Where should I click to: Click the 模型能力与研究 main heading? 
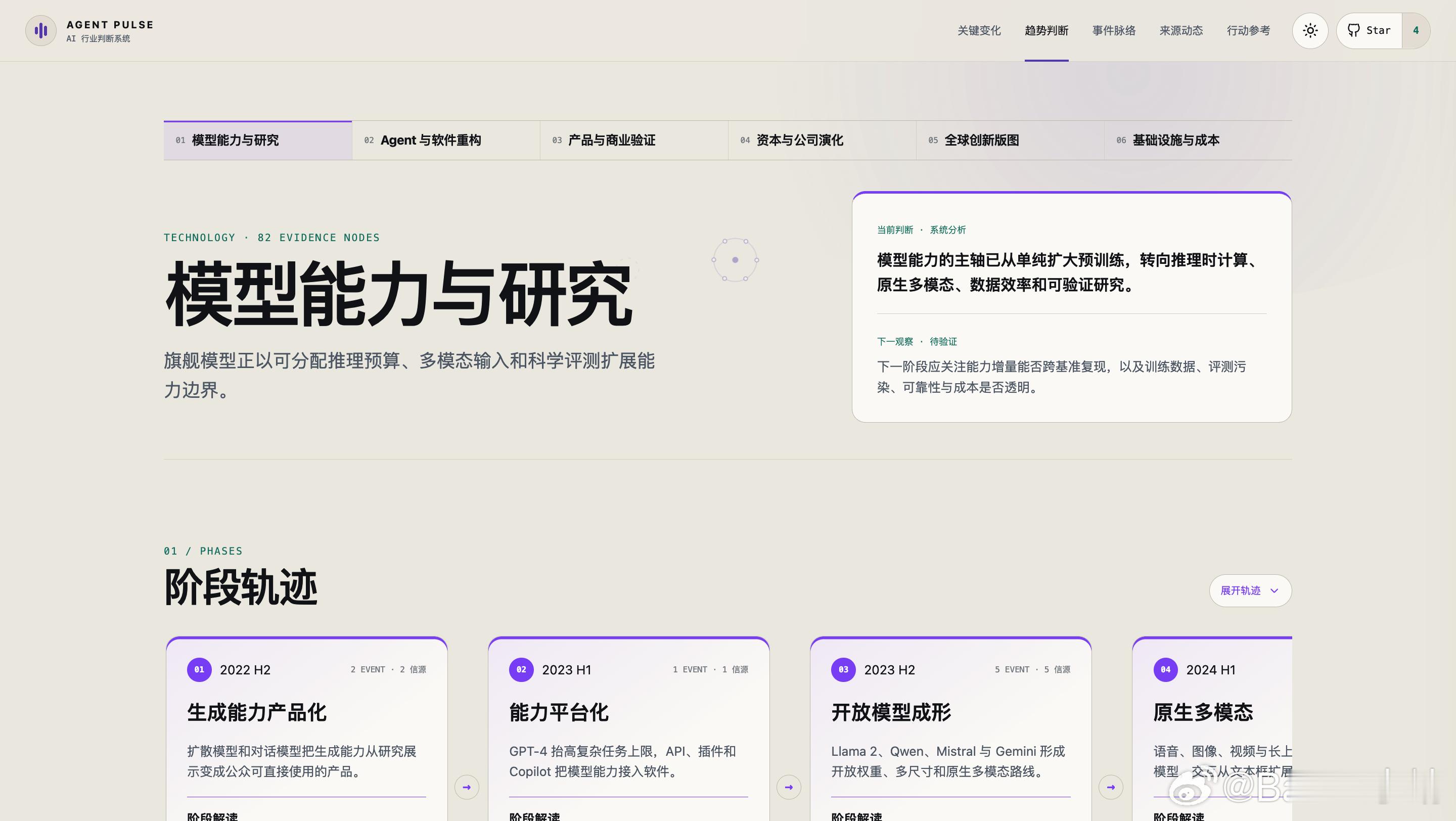tap(398, 294)
